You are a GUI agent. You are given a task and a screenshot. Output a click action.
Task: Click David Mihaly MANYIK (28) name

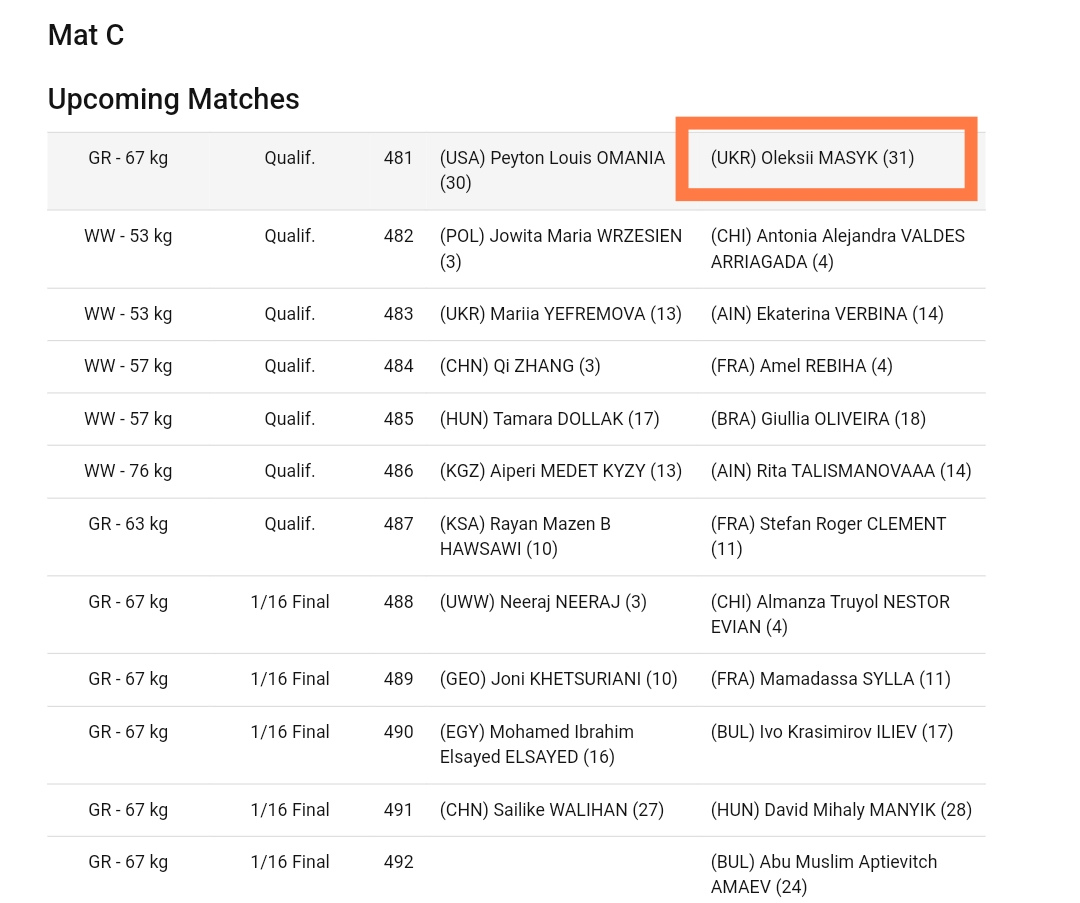(x=841, y=810)
